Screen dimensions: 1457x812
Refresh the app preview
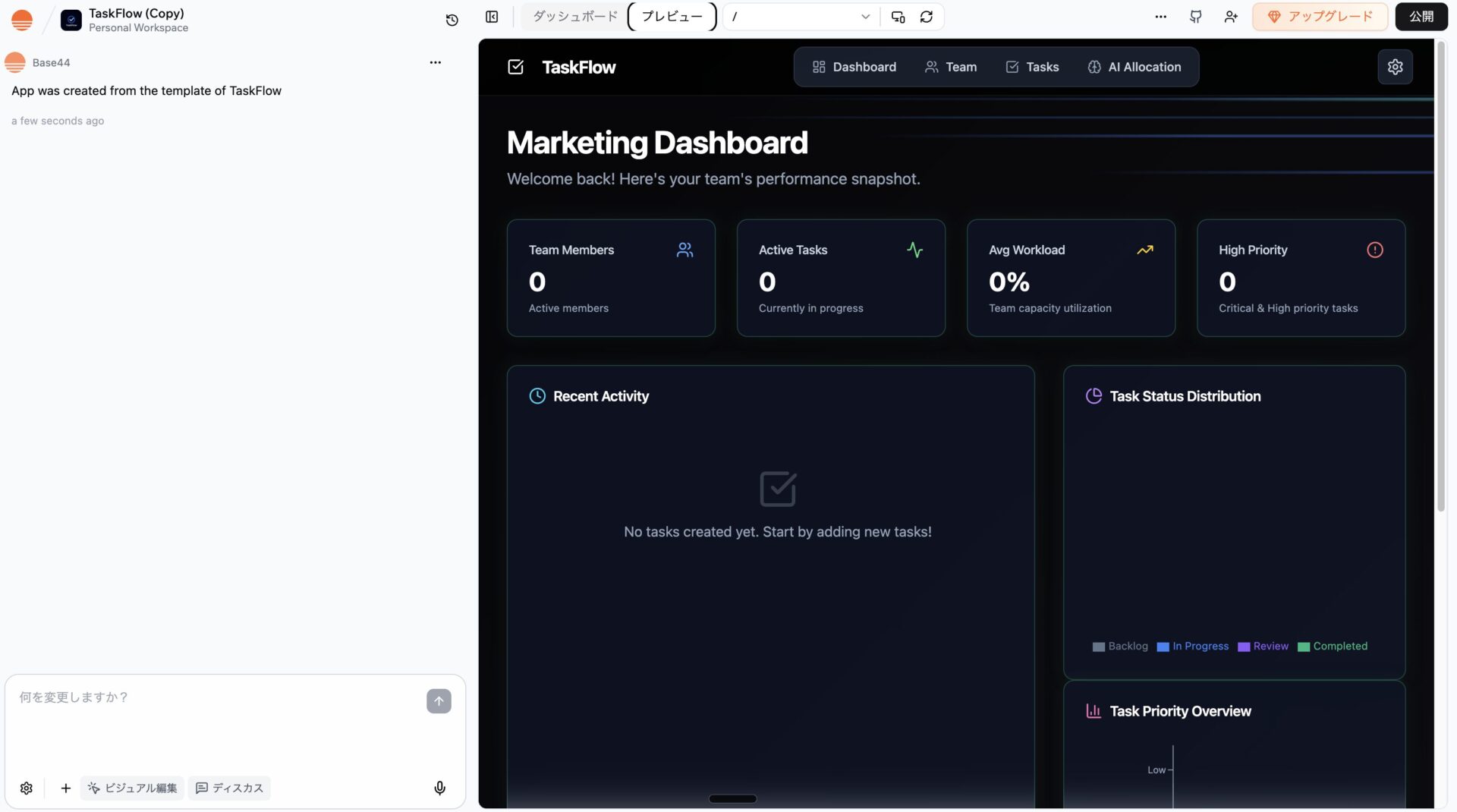tap(927, 17)
